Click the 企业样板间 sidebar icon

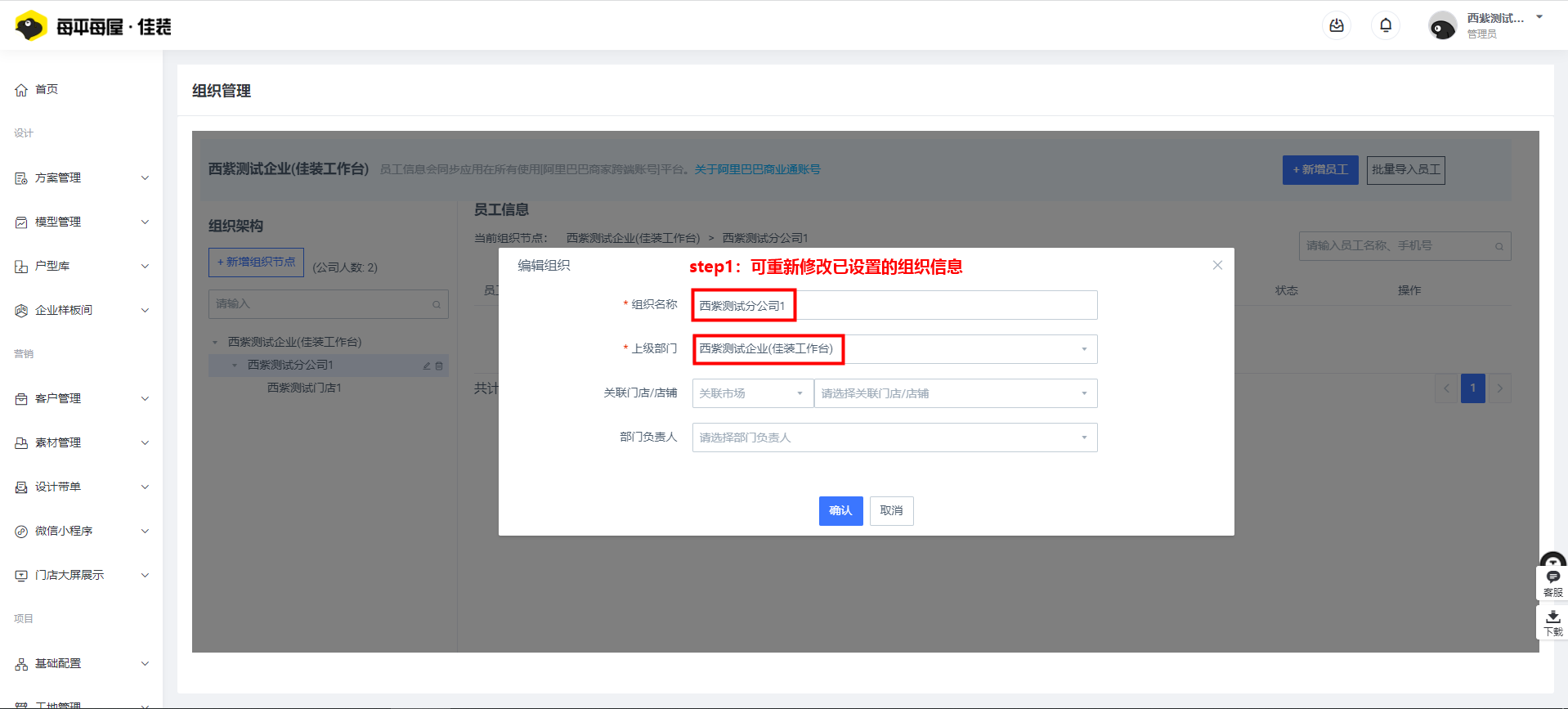21,311
